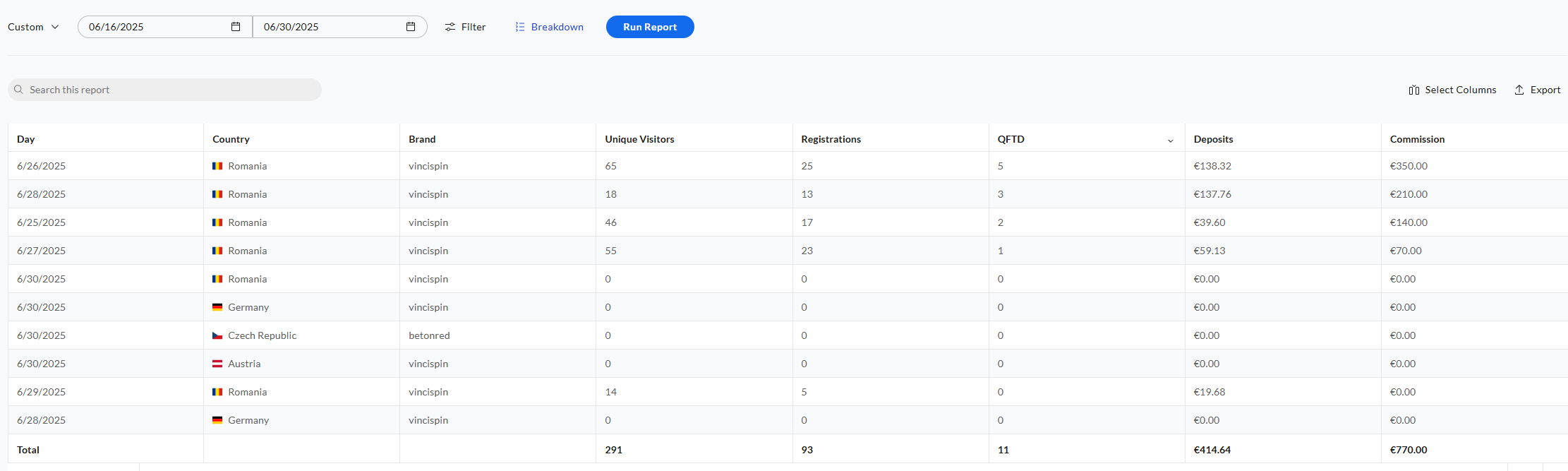The image size is (1568, 471).
Task: Click total registrations 93
Action: pyautogui.click(x=807, y=450)
